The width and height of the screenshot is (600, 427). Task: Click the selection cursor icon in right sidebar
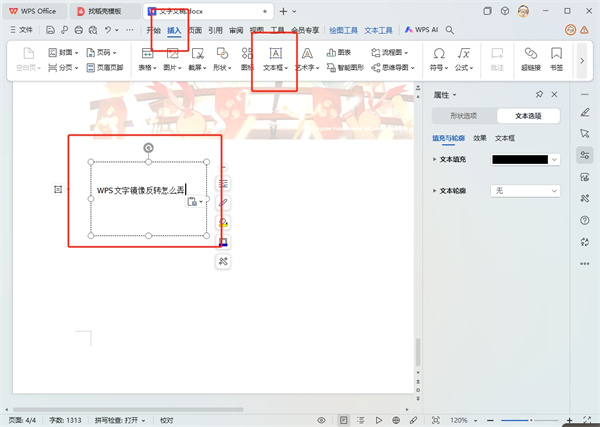[x=584, y=133]
